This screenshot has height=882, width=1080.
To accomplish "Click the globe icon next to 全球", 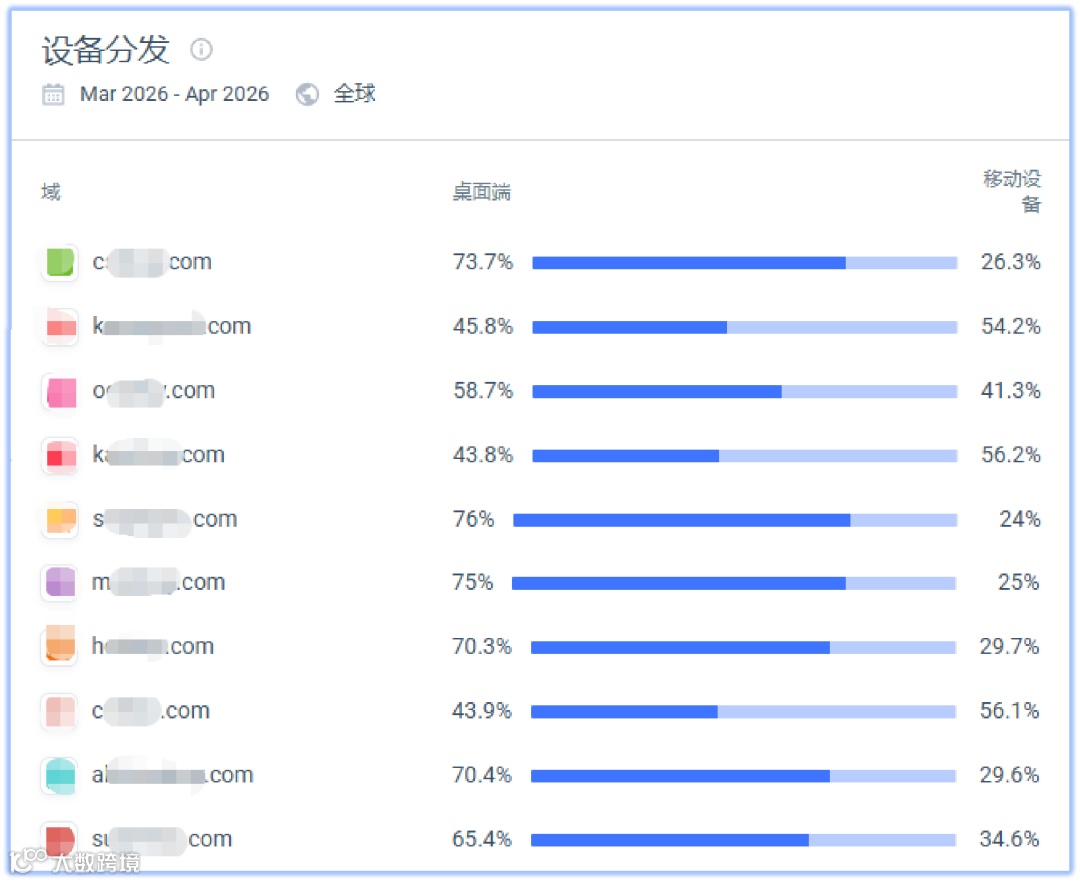I will 308,94.
